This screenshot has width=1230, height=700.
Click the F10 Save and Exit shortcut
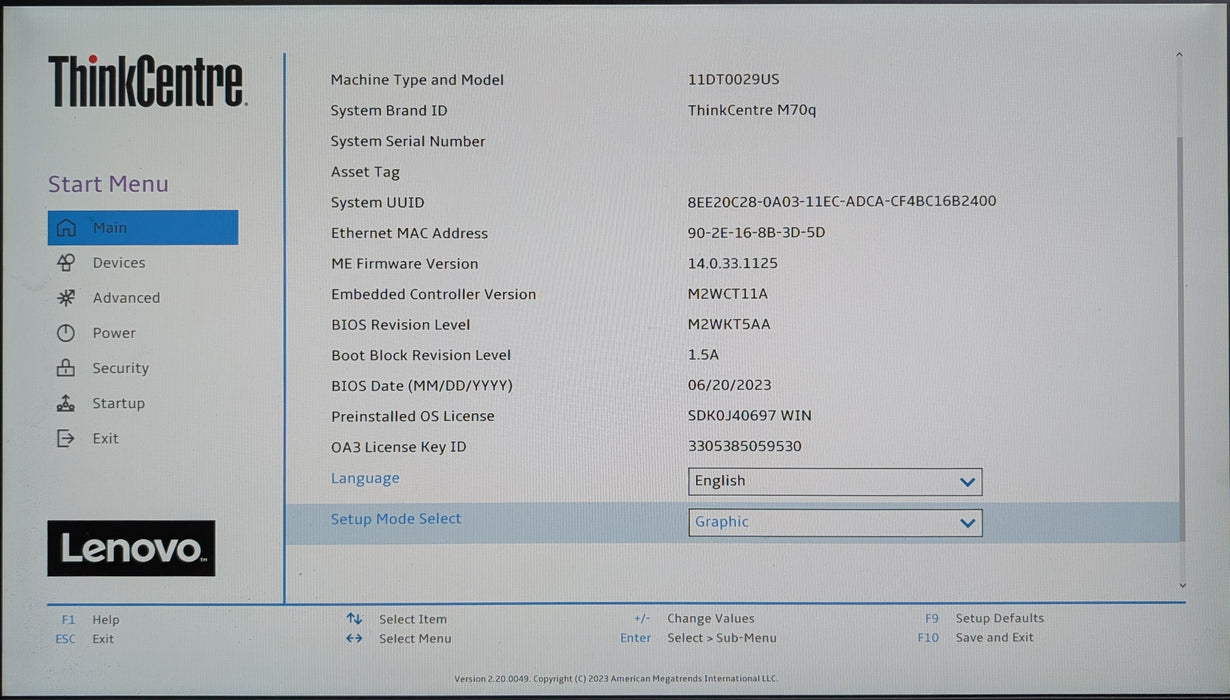pos(976,637)
